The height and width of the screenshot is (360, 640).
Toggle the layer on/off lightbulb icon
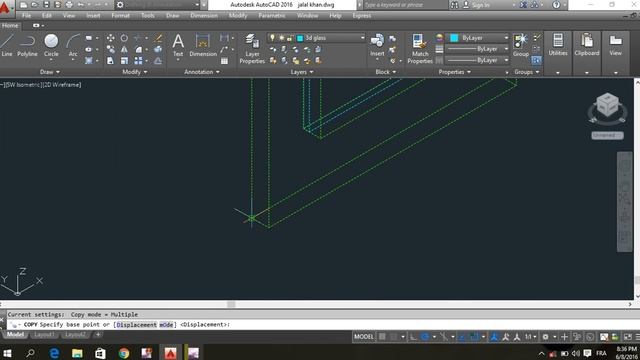[x=272, y=38]
